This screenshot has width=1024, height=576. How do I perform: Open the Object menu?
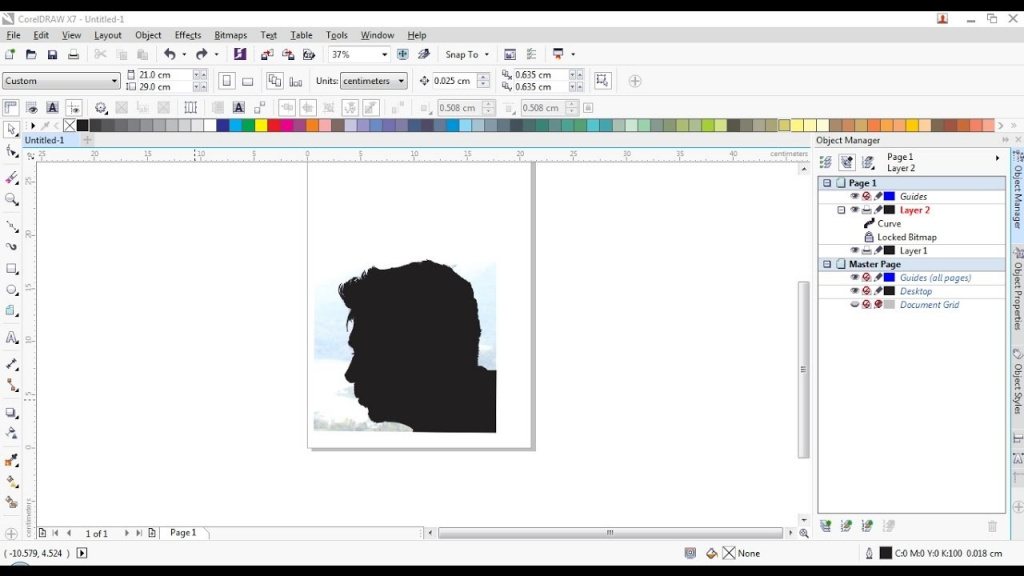click(x=148, y=35)
